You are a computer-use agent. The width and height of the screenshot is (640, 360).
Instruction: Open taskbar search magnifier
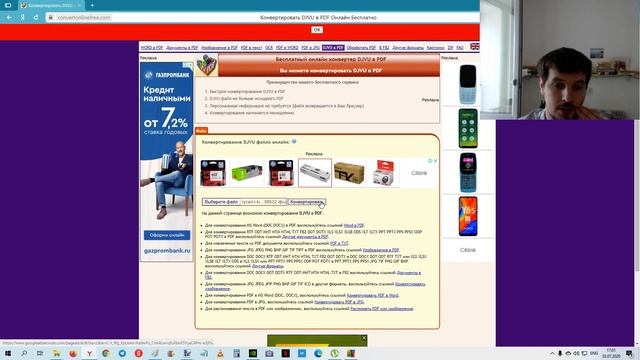[x=24, y=353]
